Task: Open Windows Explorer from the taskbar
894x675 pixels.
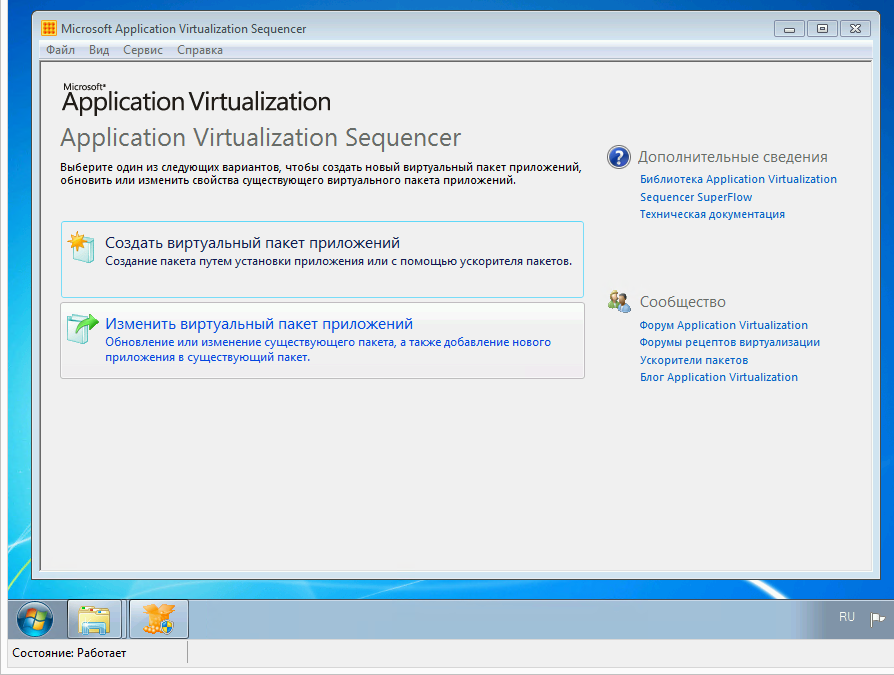Action: [94, 620]
